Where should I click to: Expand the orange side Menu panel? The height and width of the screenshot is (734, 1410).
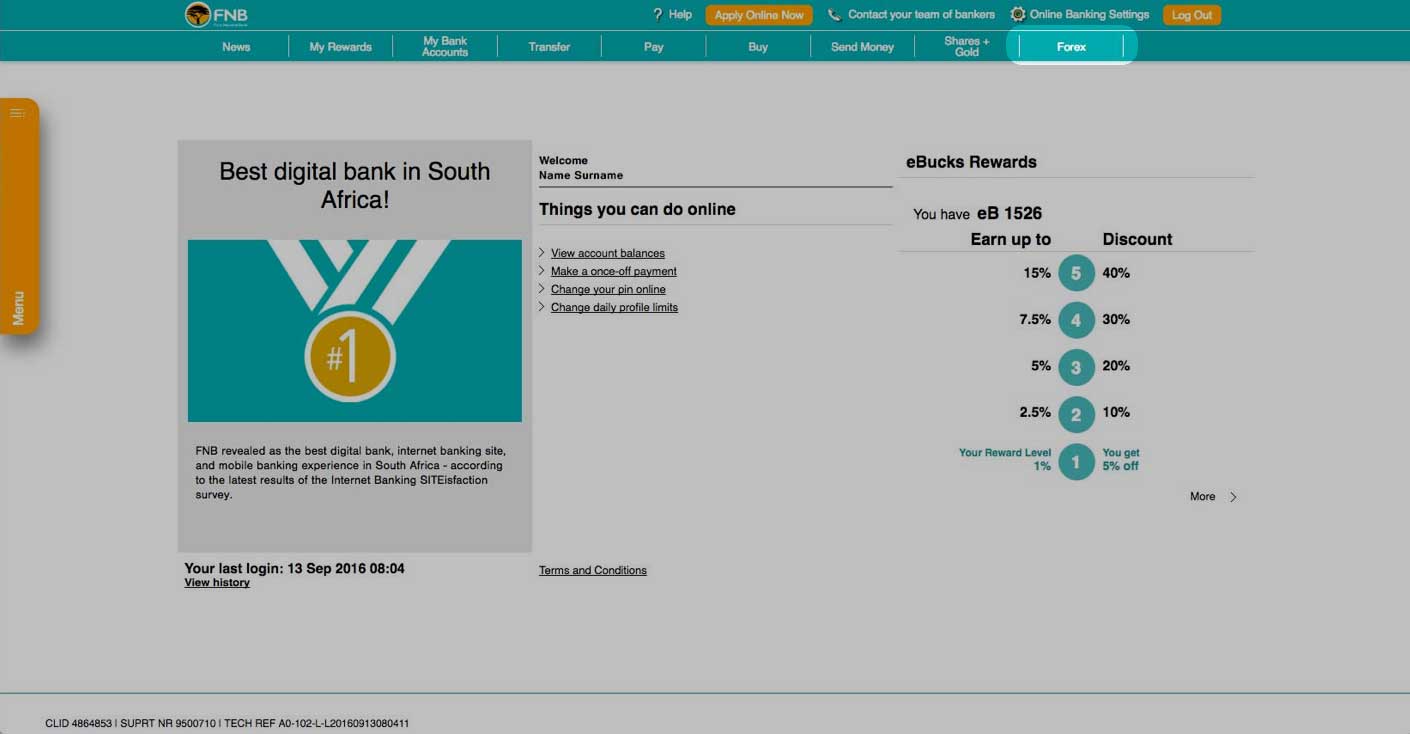(x=19, y=215)
